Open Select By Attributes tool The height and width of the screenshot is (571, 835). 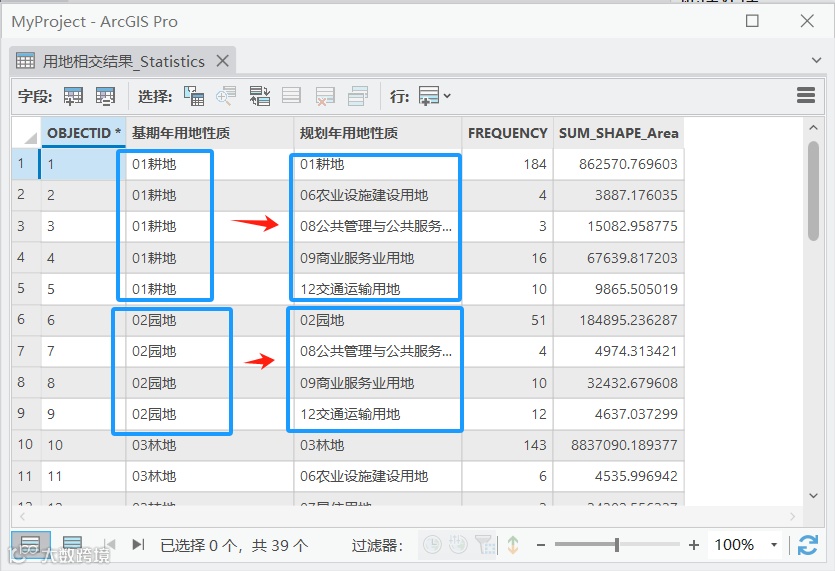194,96
